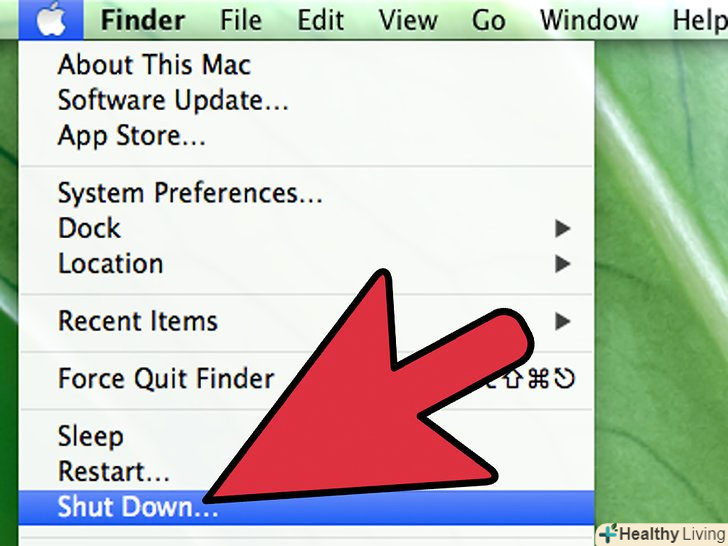Expand the Location submenu arrow
The width and height of the screenshot is (728, 546).
click(563, 264)
